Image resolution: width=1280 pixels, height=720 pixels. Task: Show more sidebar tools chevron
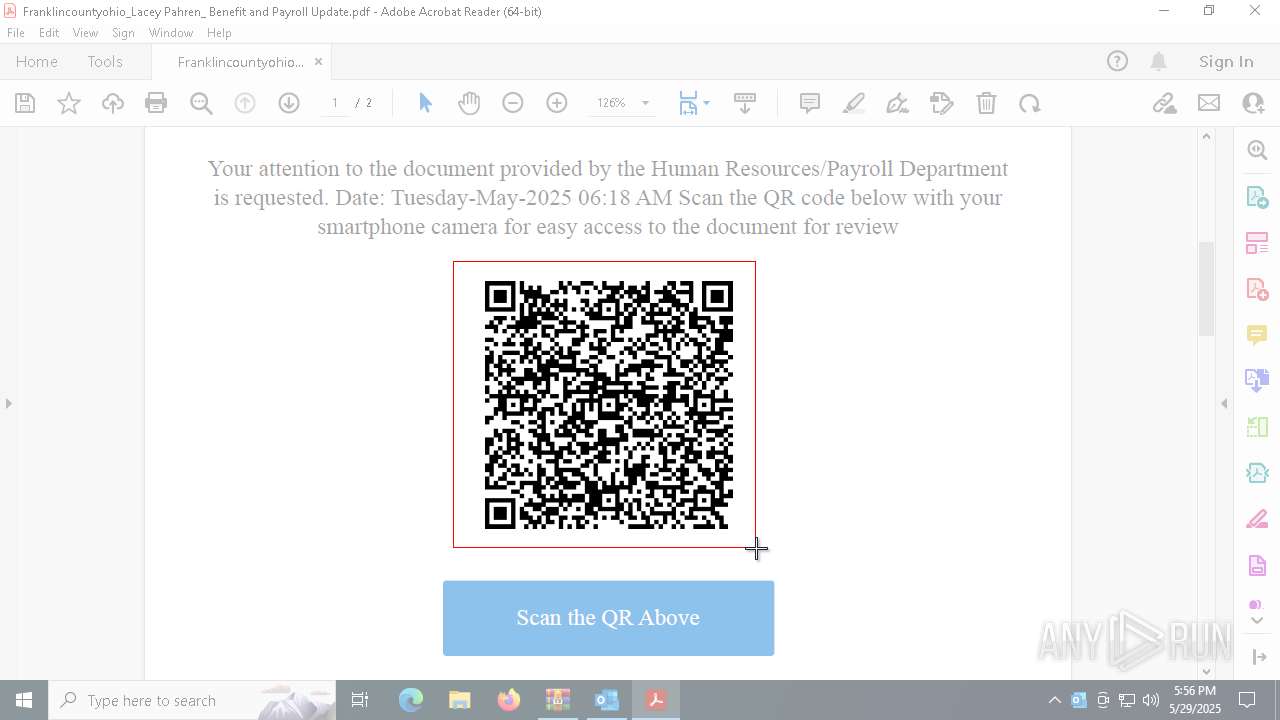click(1257, 621)
